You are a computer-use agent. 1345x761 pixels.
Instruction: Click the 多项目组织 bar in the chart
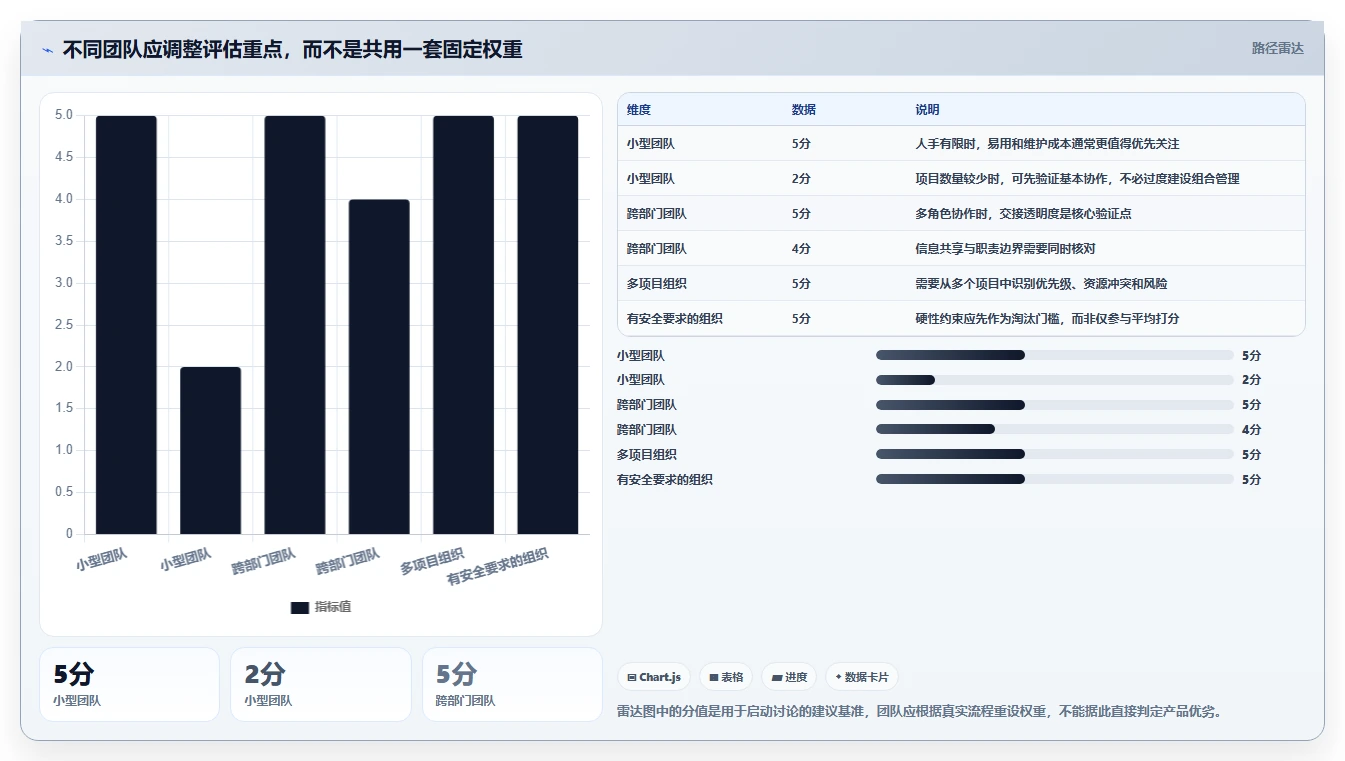pyautogui.click(x=463, y=325)
